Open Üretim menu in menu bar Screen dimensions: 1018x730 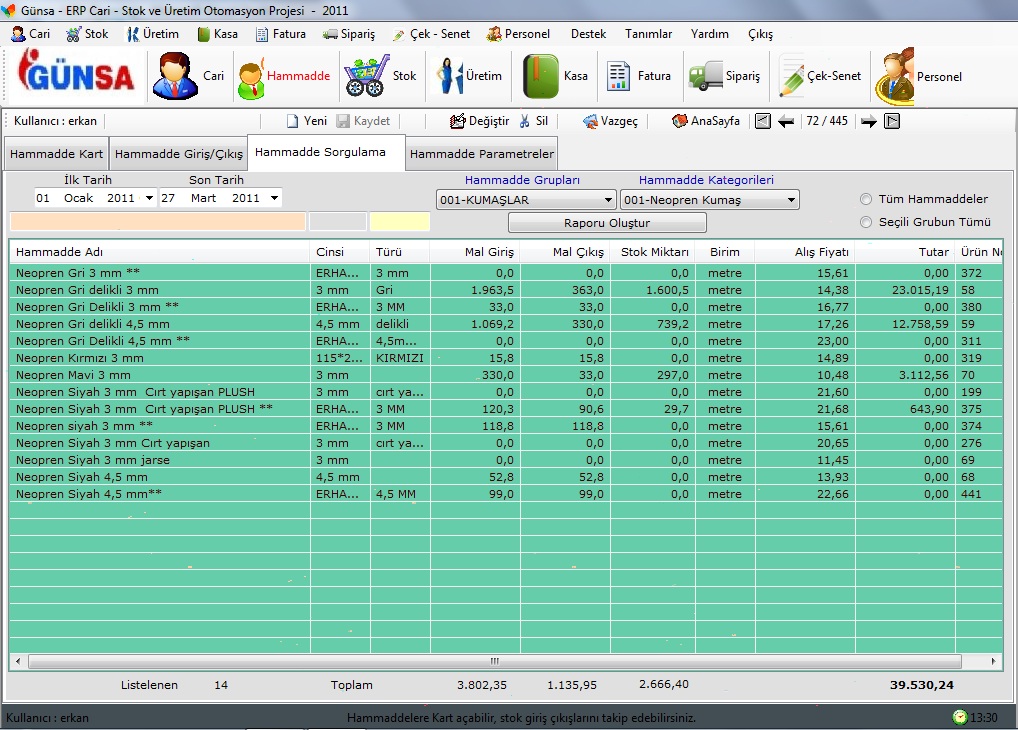(x=153, y=34)
